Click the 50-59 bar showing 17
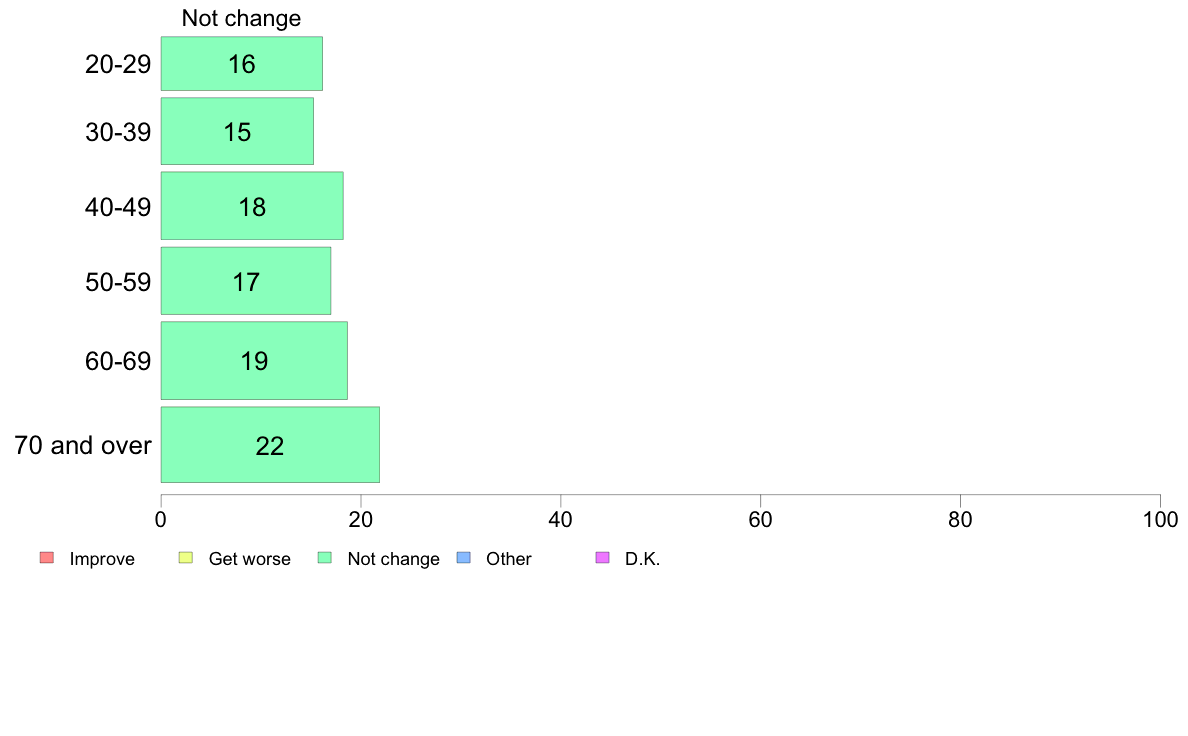Screen dimensions: 1188x736 tap(245, 281)
